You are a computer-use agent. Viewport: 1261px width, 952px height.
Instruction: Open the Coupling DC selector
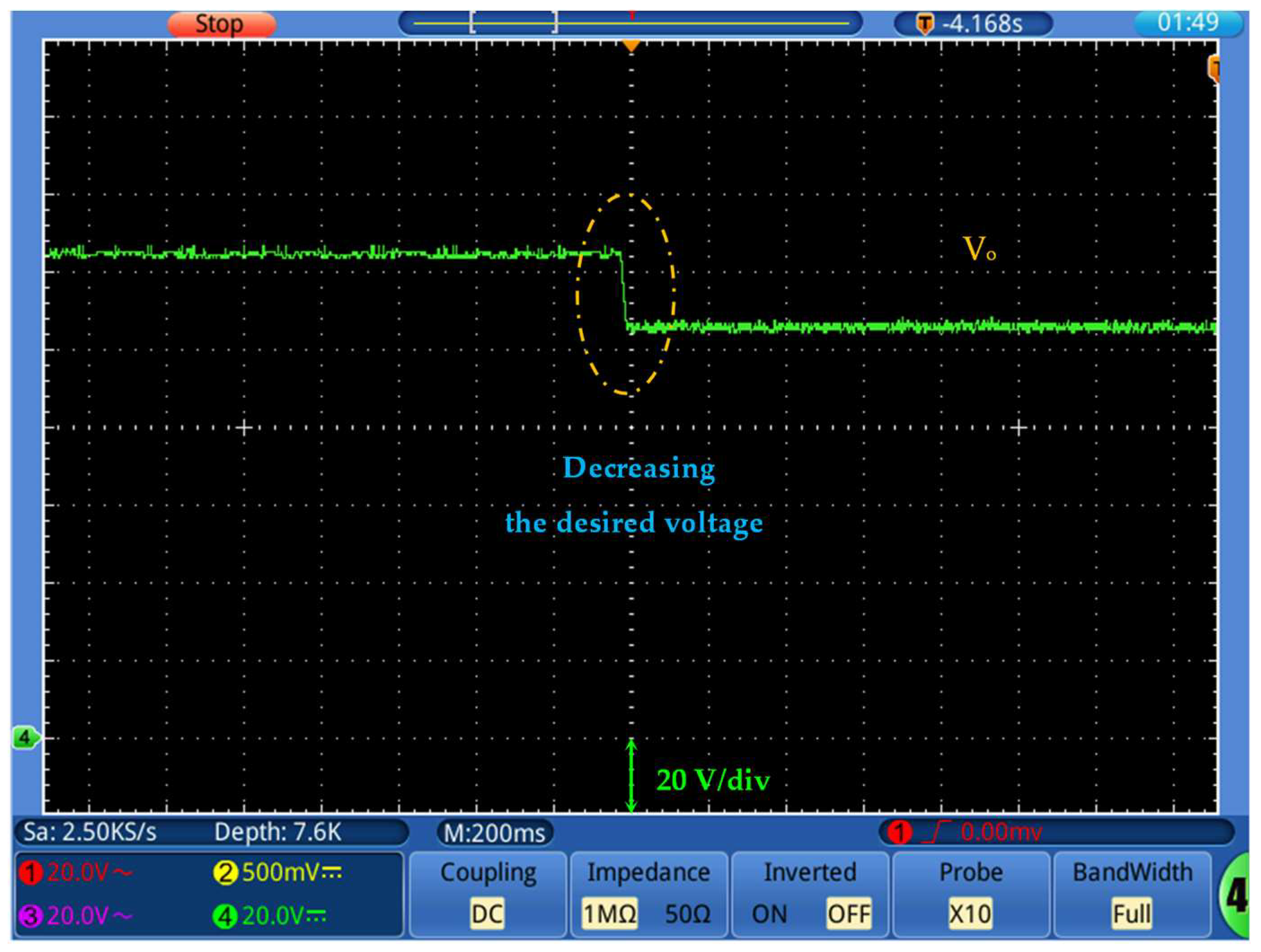tap(487, 914)
